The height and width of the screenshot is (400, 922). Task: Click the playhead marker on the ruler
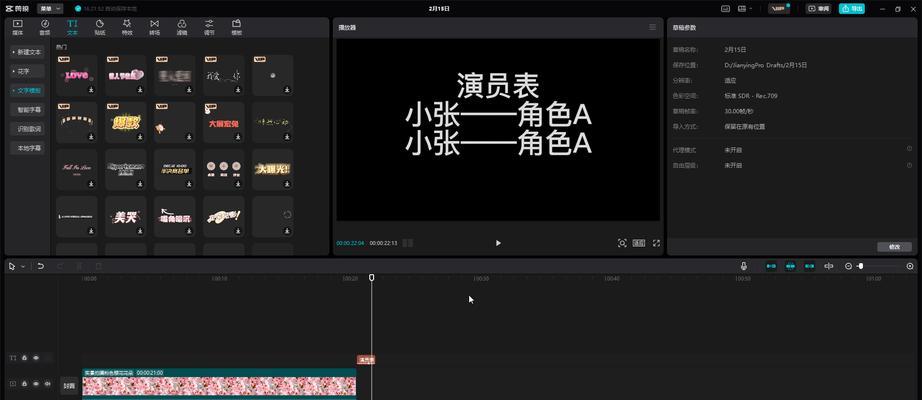372,277
